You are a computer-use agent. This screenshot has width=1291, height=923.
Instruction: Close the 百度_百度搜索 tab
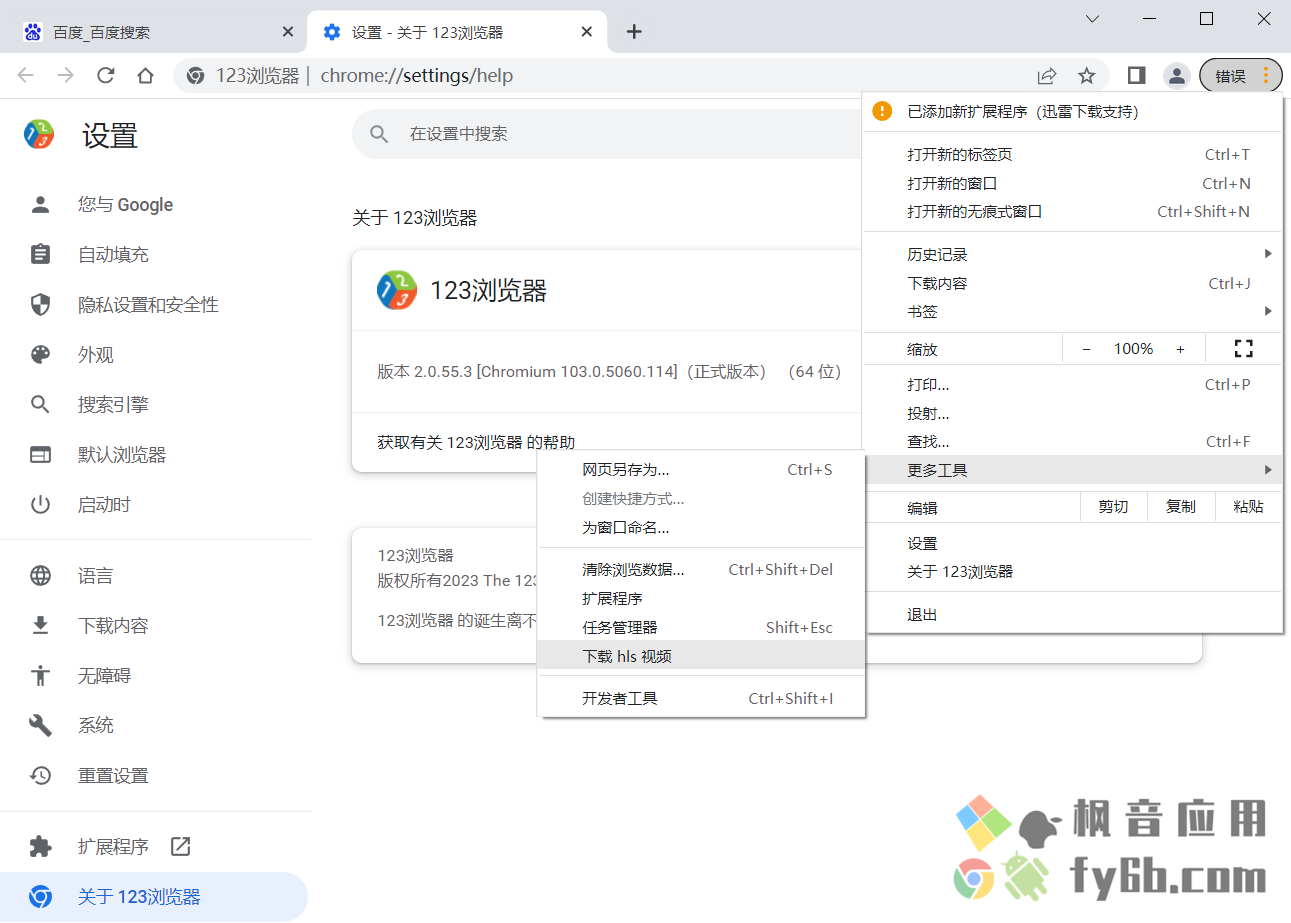click(288, 32)
